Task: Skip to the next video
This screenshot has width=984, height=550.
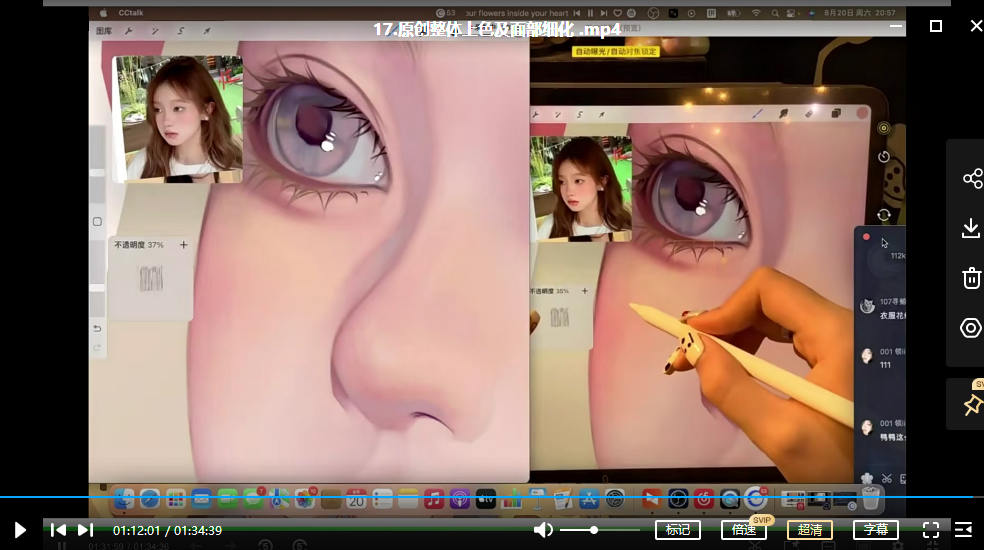Action: [x=85, y=530]
